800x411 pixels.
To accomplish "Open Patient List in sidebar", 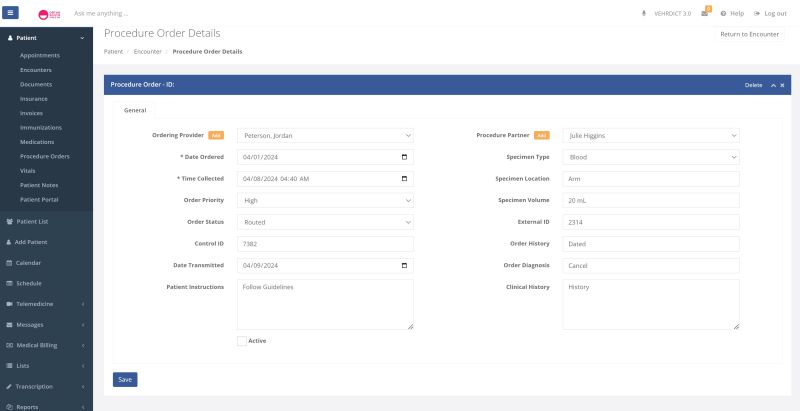I will [31, 221].
